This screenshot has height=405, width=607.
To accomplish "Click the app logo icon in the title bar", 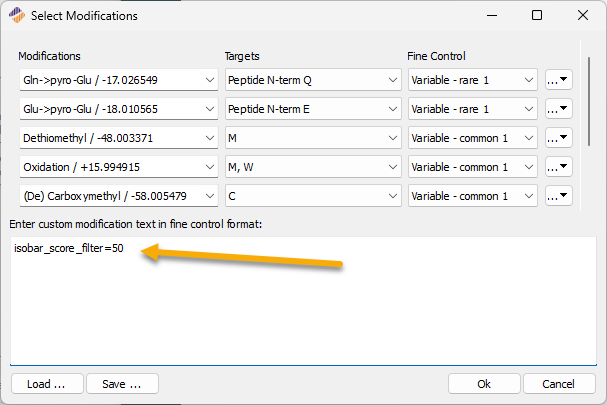I will 17,15.
